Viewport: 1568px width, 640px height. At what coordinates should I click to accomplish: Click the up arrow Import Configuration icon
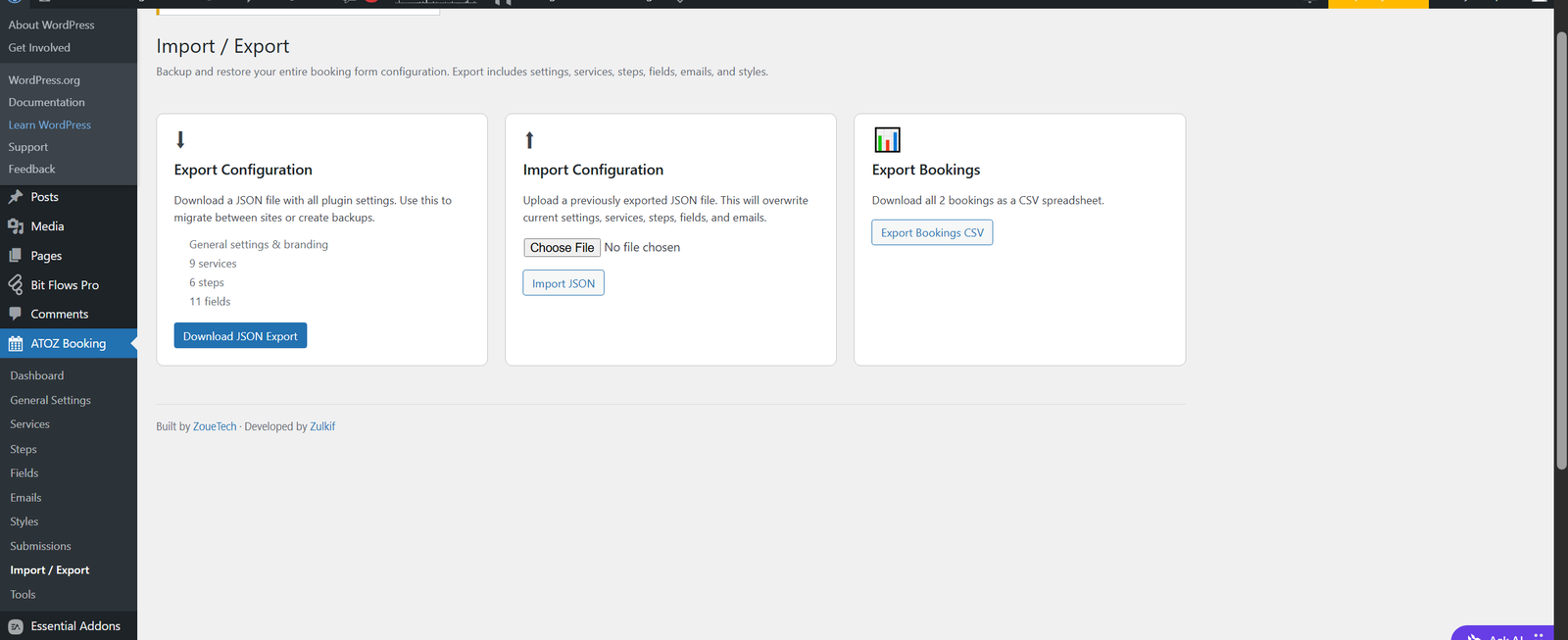529,140
